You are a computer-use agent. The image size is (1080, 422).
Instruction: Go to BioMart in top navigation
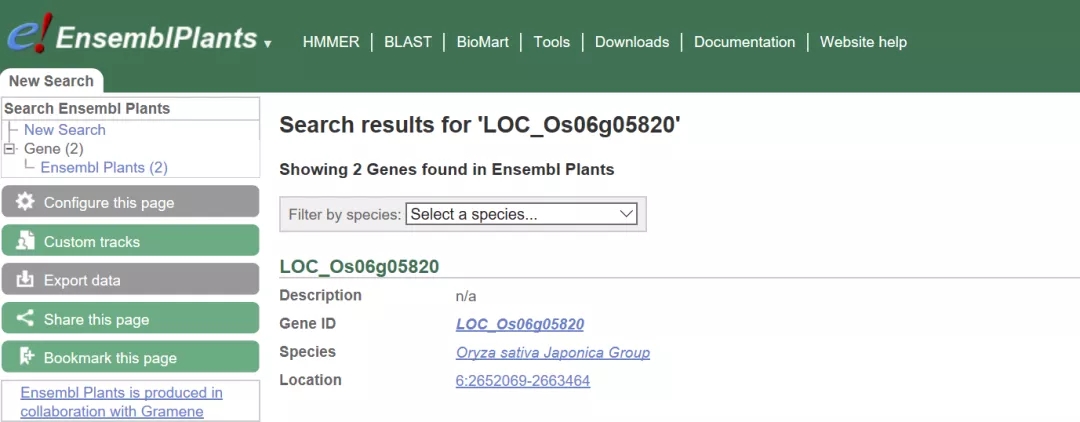482,42
